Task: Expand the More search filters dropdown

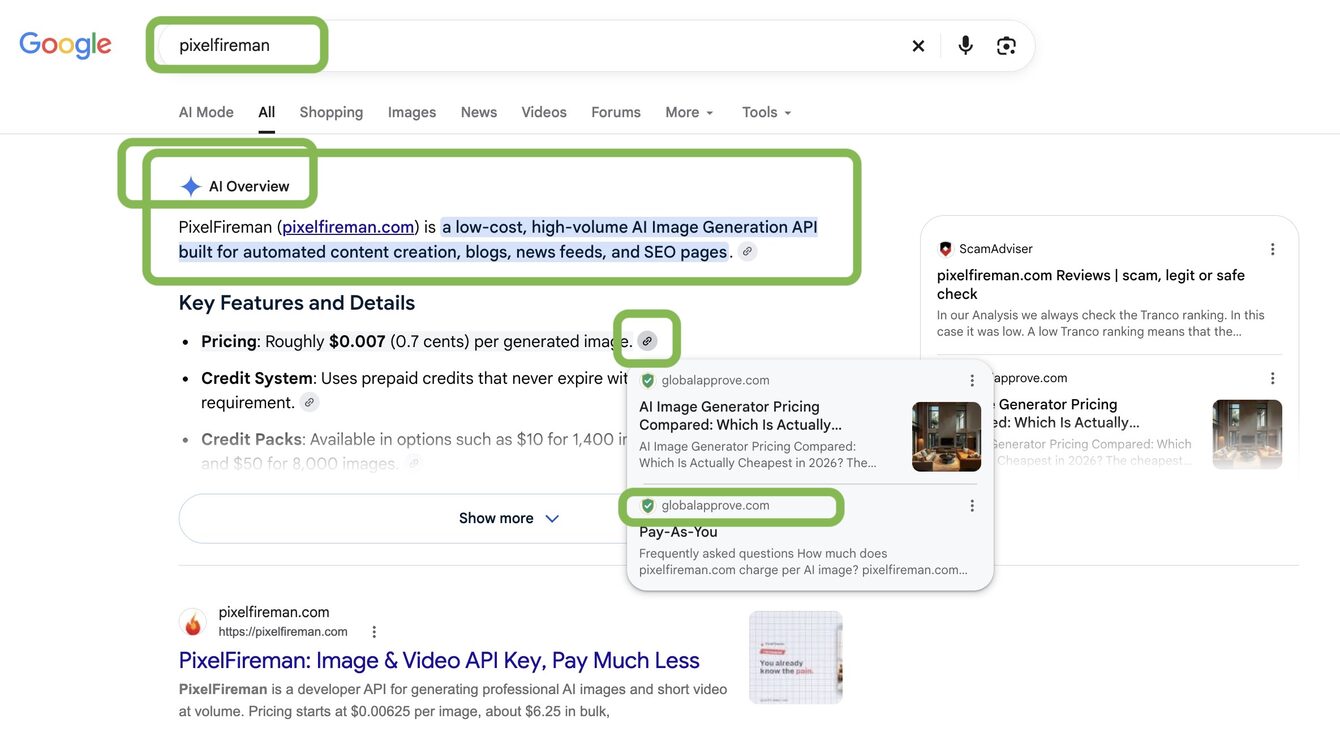Action: point(689,112)
